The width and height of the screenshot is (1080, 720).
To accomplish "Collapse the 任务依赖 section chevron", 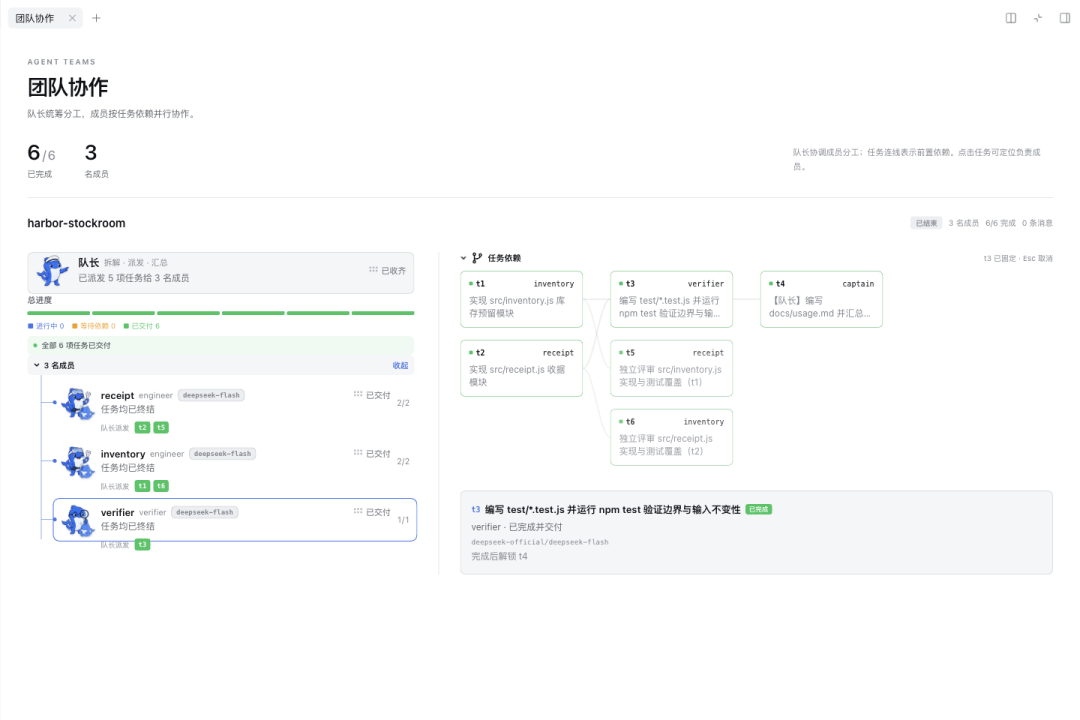I will (464, 258).
